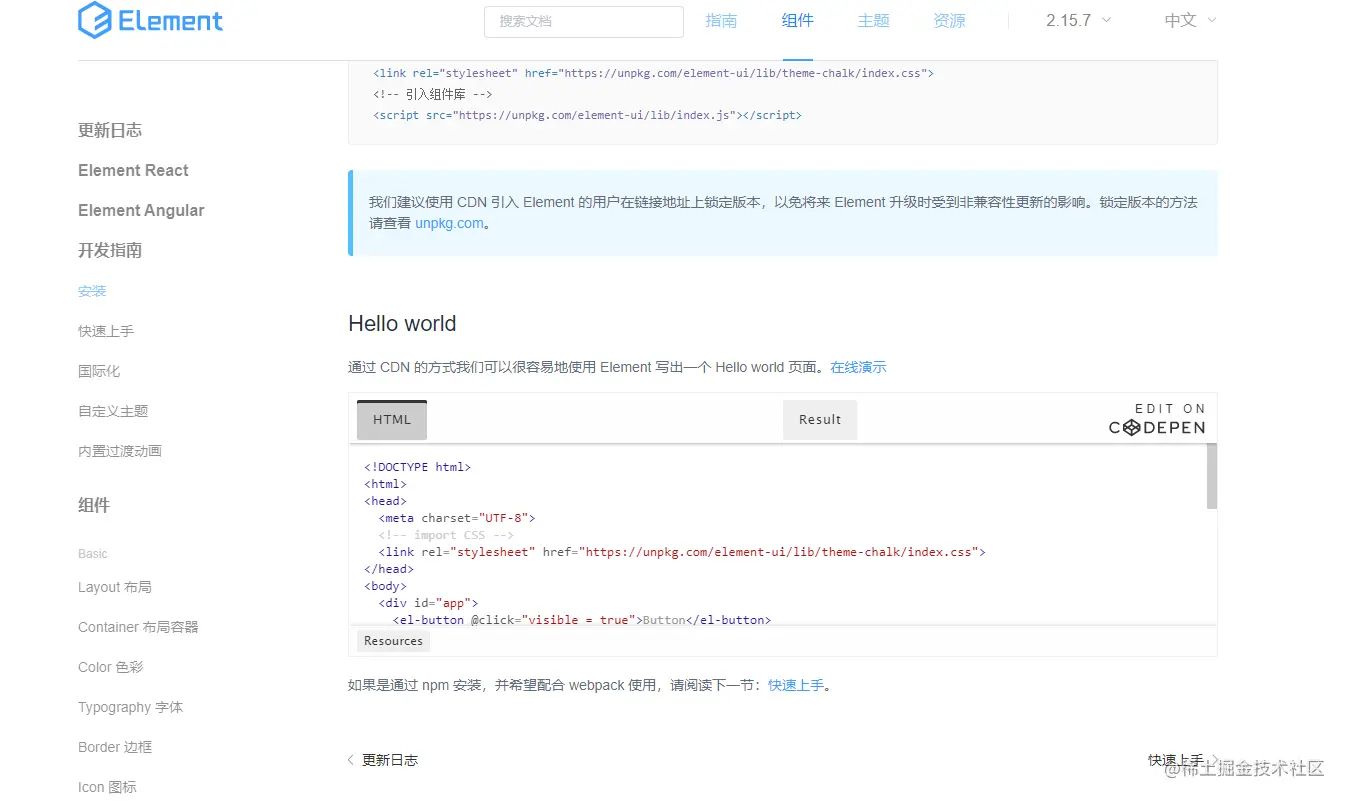Open 自定义主题 in the sidebar
The image size is (1347, 801).
[x=113, y=411]
